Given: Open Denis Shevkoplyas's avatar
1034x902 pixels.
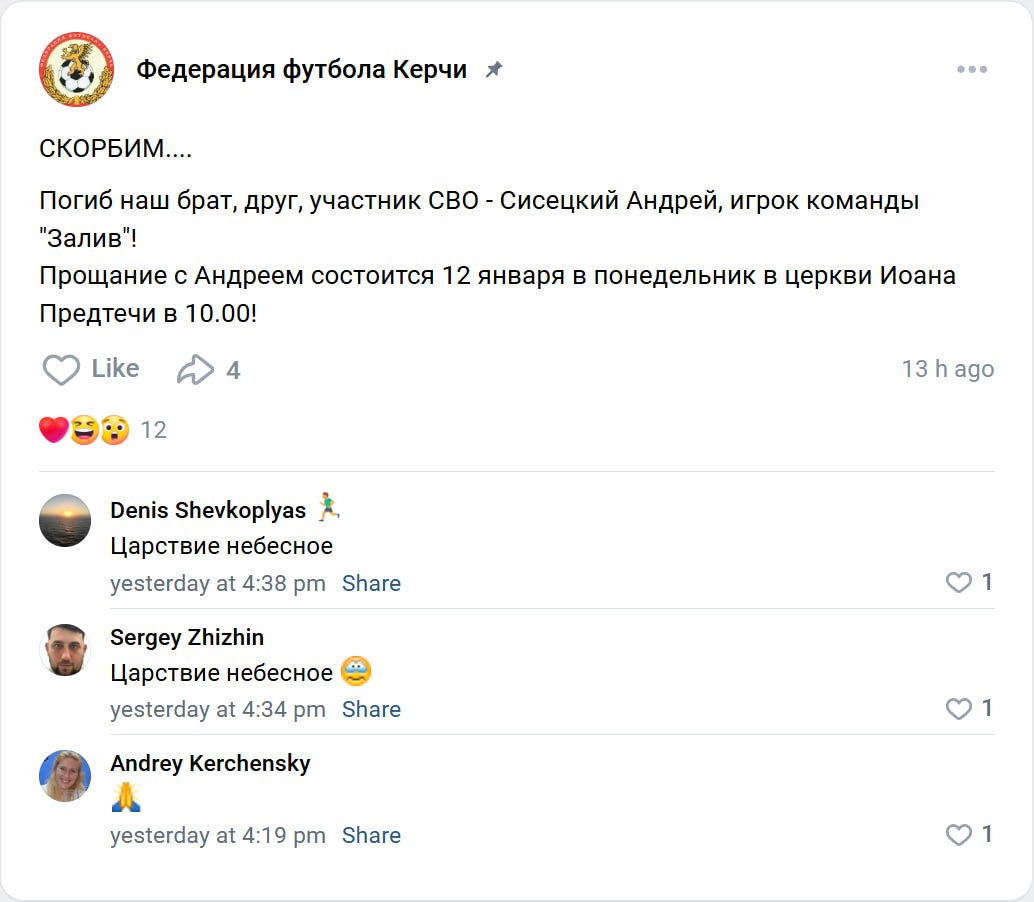Looking at the screenshot, I should point(65,520).
